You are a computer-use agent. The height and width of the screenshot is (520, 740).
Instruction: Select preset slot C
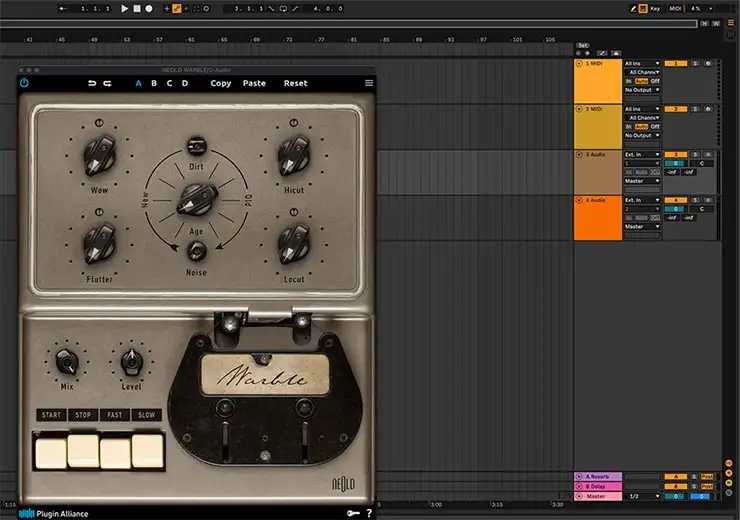click(169, 83)
